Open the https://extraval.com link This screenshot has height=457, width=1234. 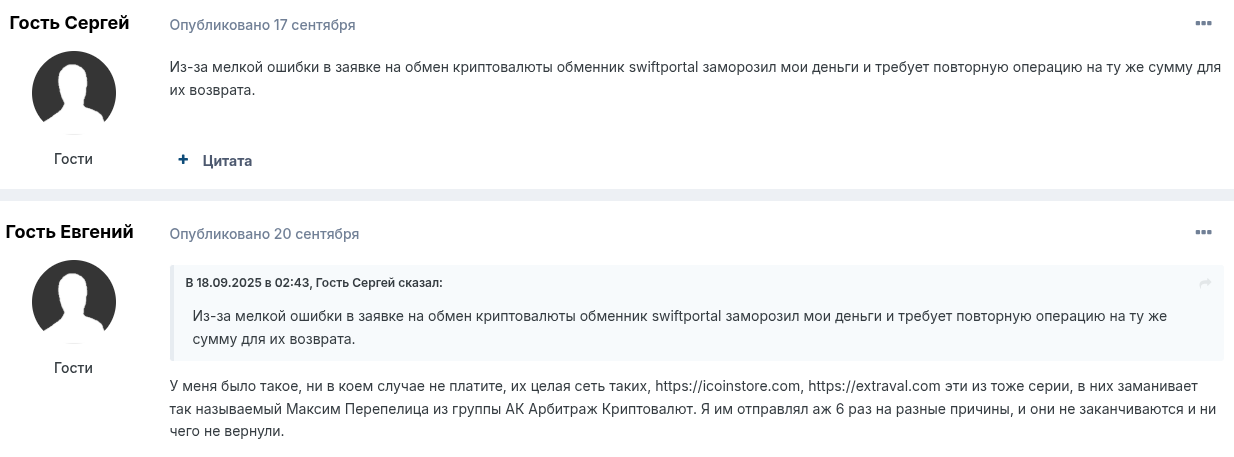coord(873,386)
